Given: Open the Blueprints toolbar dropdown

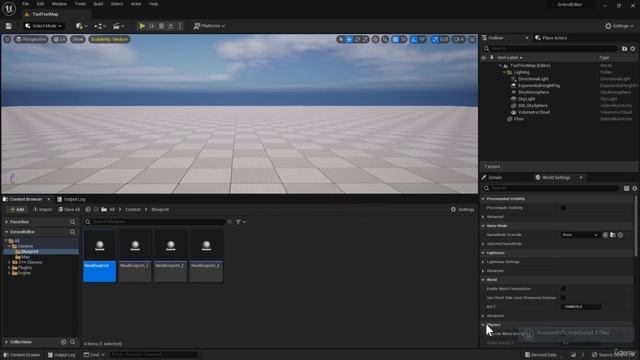Looking at the screenshot, I should pos(100,26).
